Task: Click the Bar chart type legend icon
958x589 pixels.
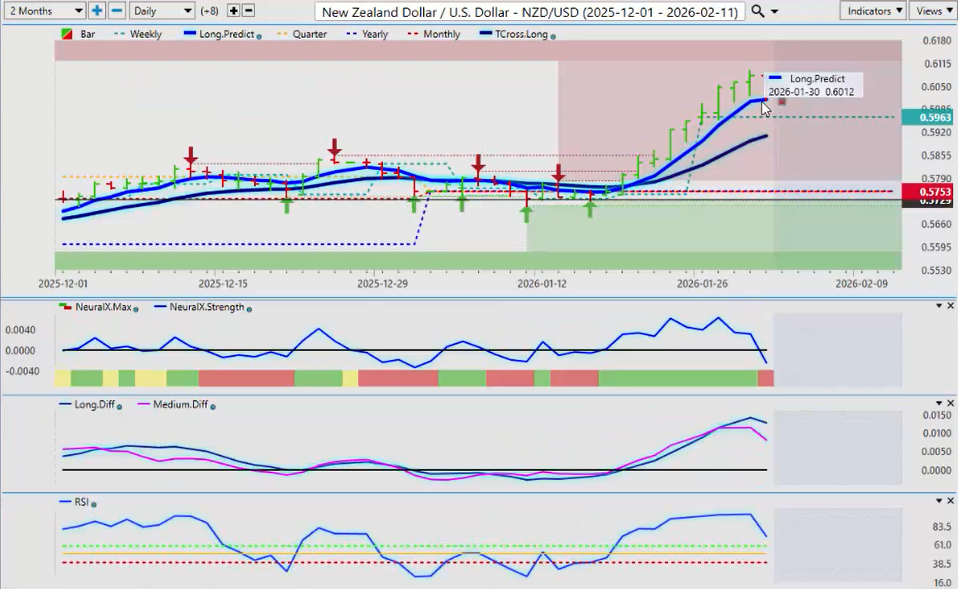Action: [x=67, y=34]
